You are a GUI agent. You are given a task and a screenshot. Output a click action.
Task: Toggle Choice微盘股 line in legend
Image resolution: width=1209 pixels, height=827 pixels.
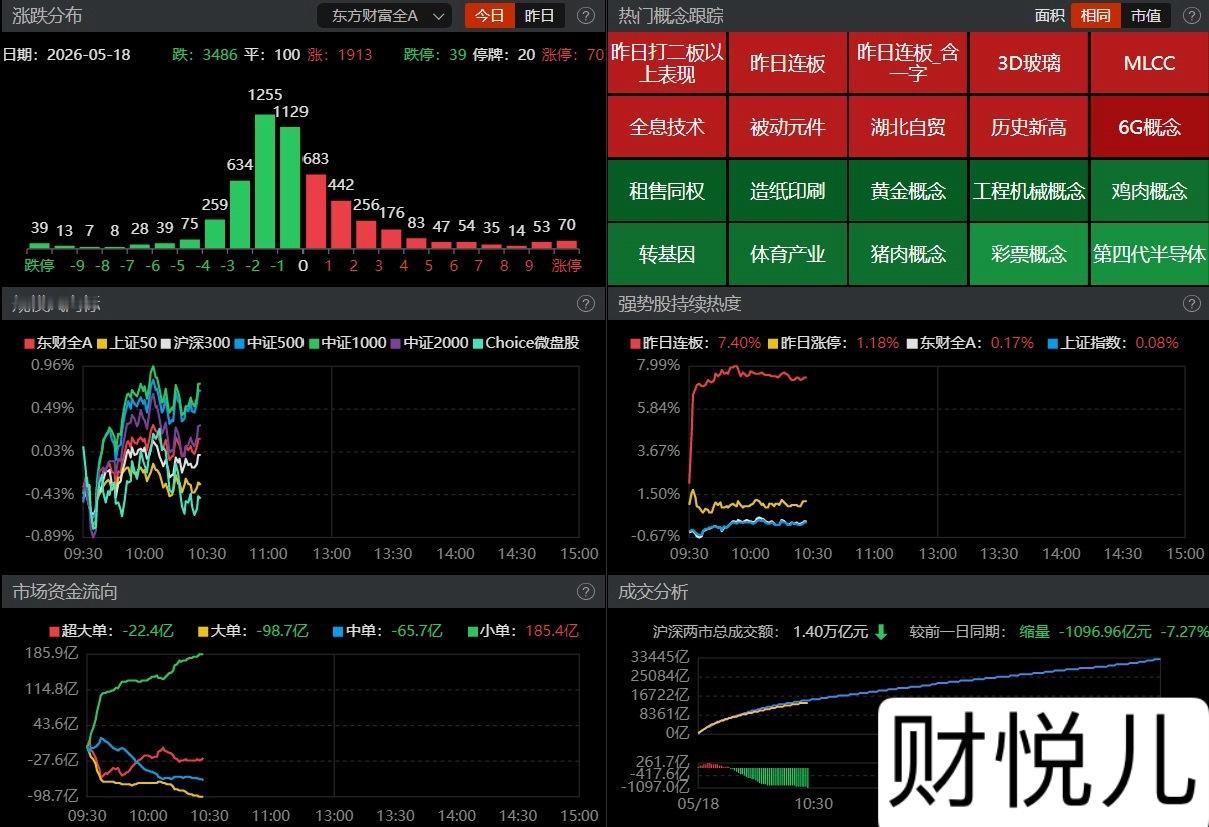click(525, 343)
